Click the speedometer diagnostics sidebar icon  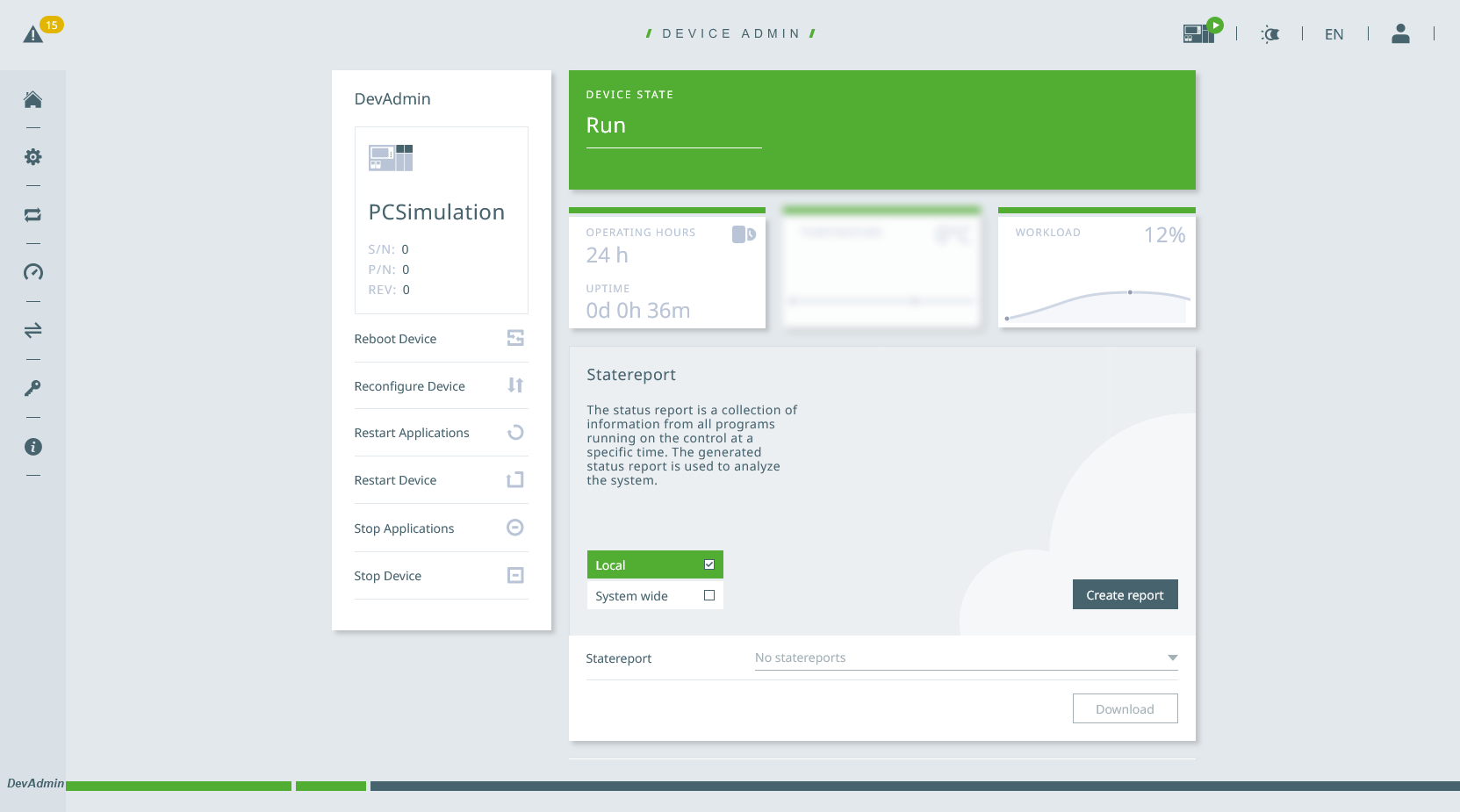[x=33, y=272]
